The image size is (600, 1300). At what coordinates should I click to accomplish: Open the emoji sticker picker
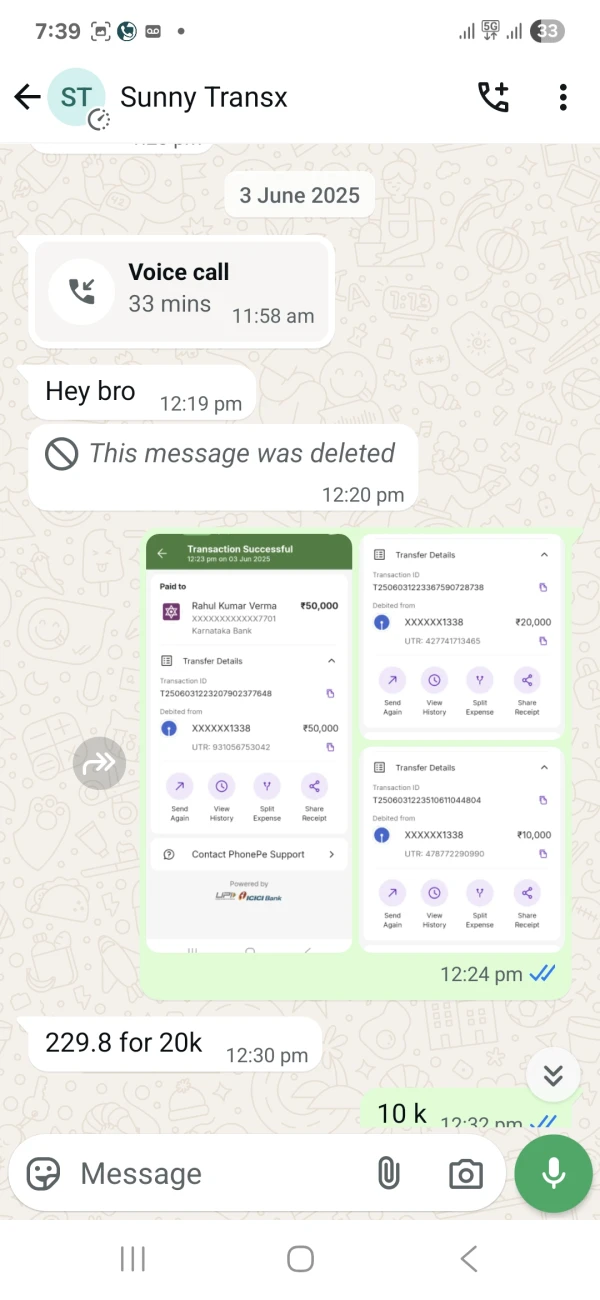pyautogui.click(x=43, y=1173)
